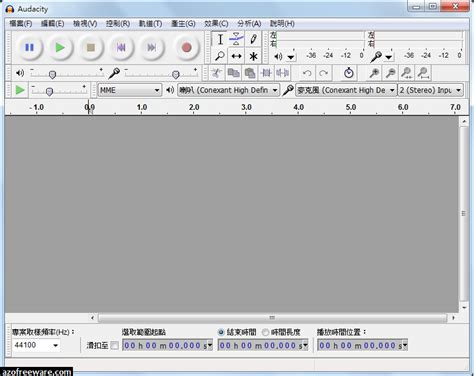Viewport: 474px width, 376px height.
Task: Click the Zoom In magnifier icon
Action: pos(374,73)
